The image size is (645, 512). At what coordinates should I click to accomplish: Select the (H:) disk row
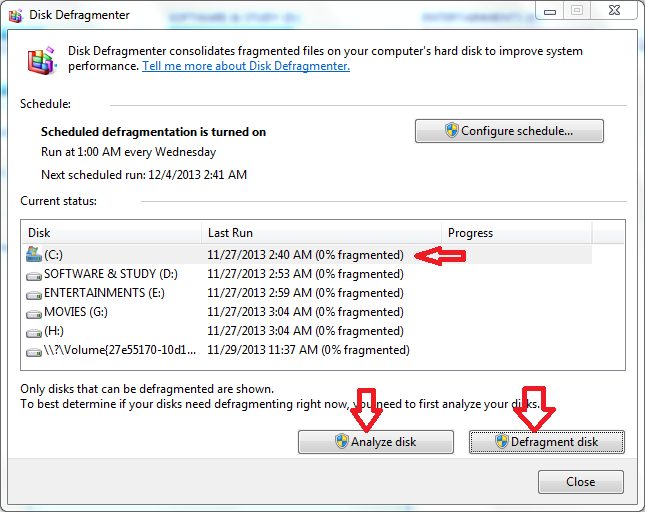point(308,331)
